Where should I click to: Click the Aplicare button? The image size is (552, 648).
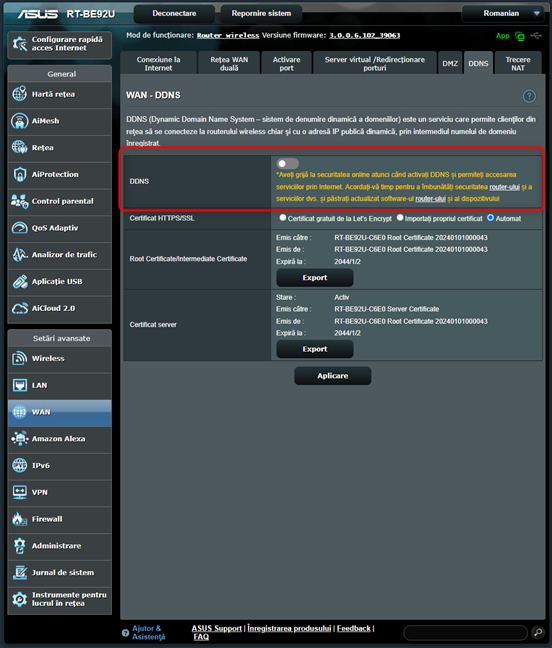click(333, 376)
